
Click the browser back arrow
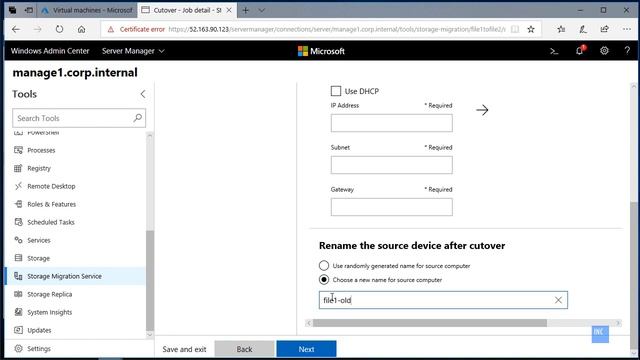(16, 29)
